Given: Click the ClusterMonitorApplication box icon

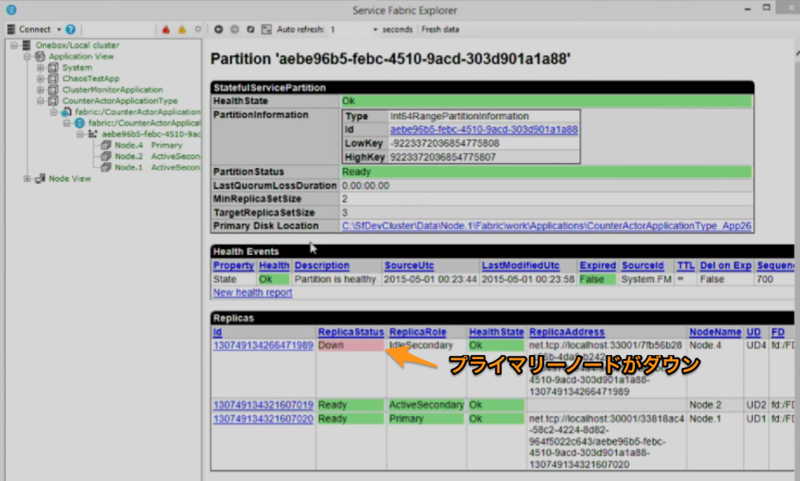Looking at the screenshot, I should click(53, 90).
